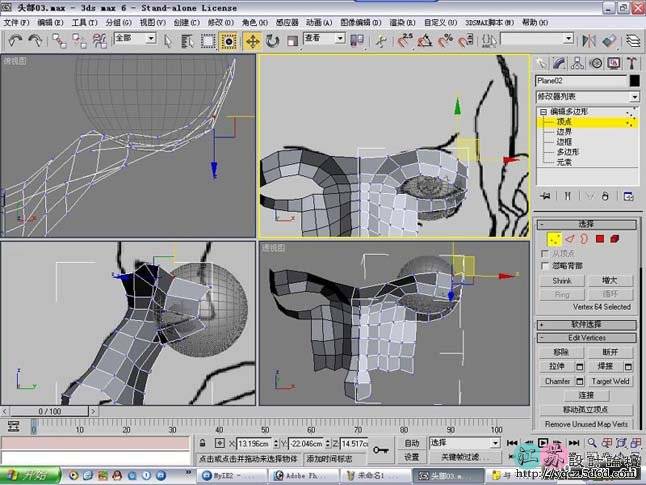The width and height of the screenshot is (646, 485).
Task: Activate the Select Object arrow tool
Action: [x=168, y=41]
